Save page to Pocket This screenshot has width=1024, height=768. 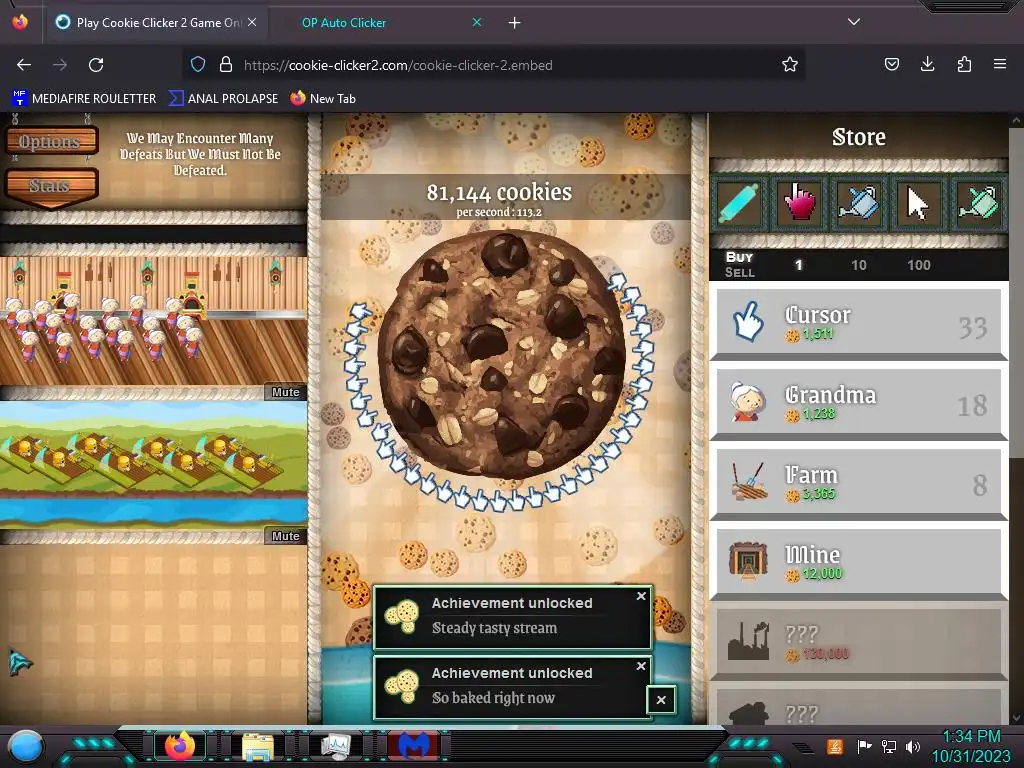coord(891,64)
